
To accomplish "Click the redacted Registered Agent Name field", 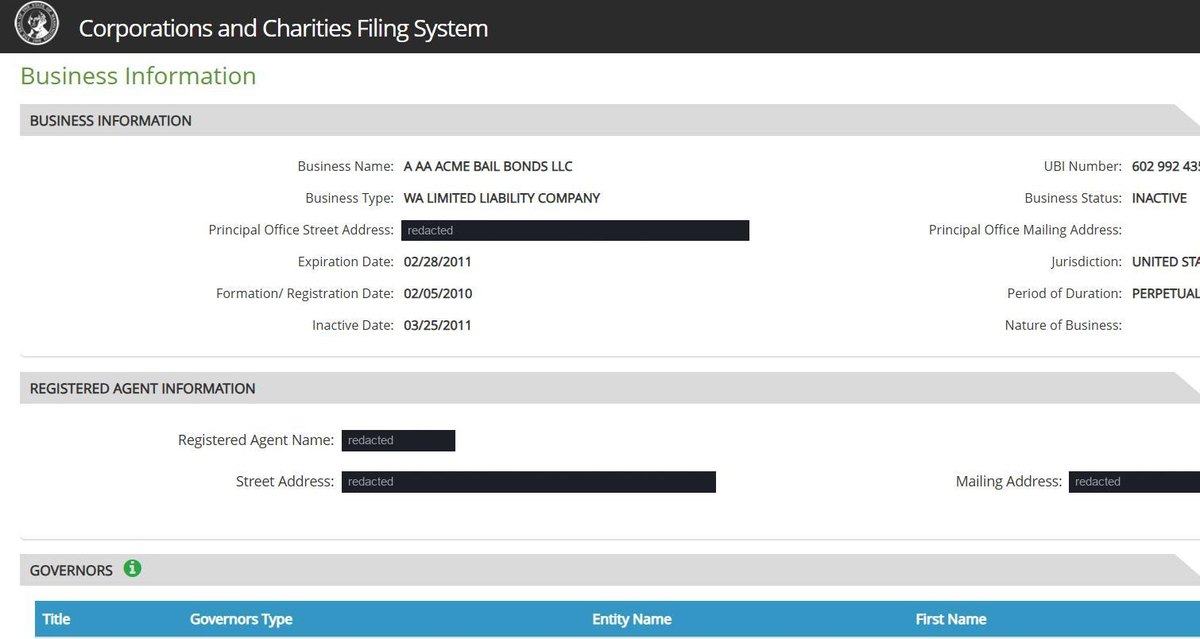I will (x=398, y=441).
